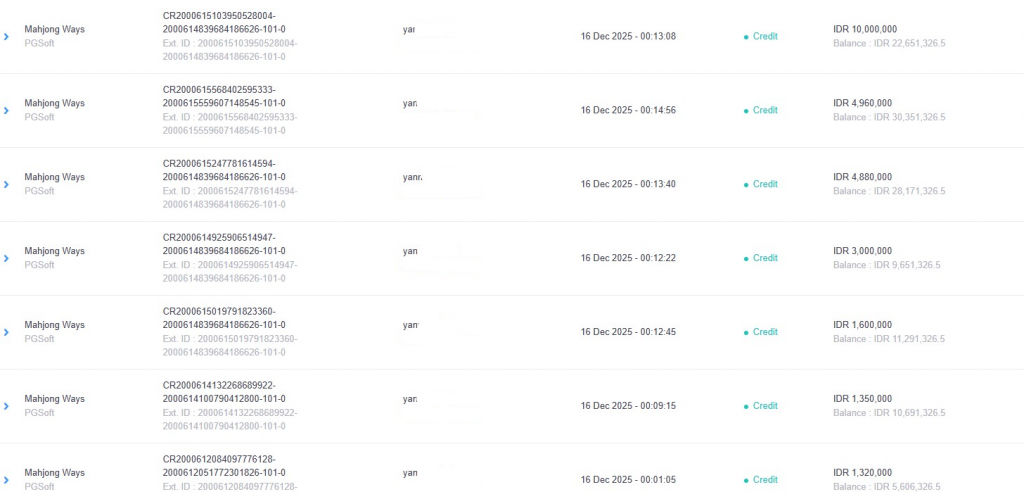This screenshot has width=1024, height=492.
Task: Click the amount IDR 10,000,000
Action: (x=864, y=29)
